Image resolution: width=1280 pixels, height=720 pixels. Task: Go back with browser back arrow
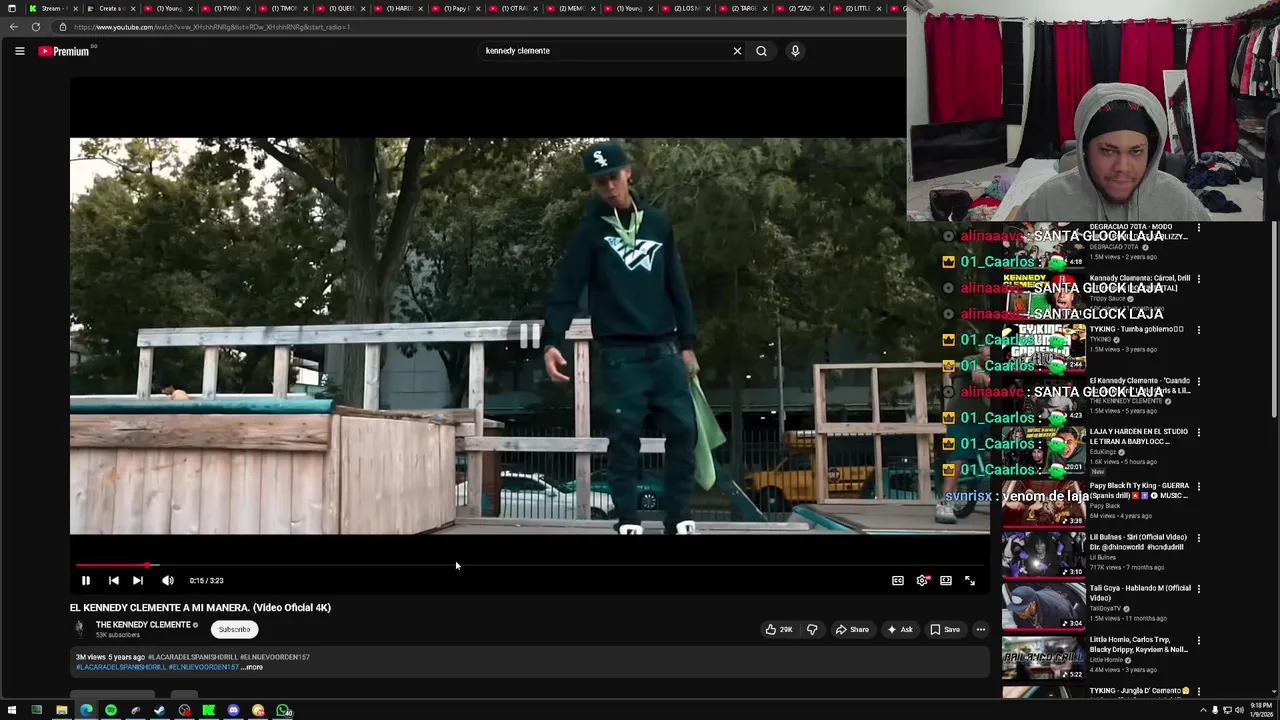point(13,27)
